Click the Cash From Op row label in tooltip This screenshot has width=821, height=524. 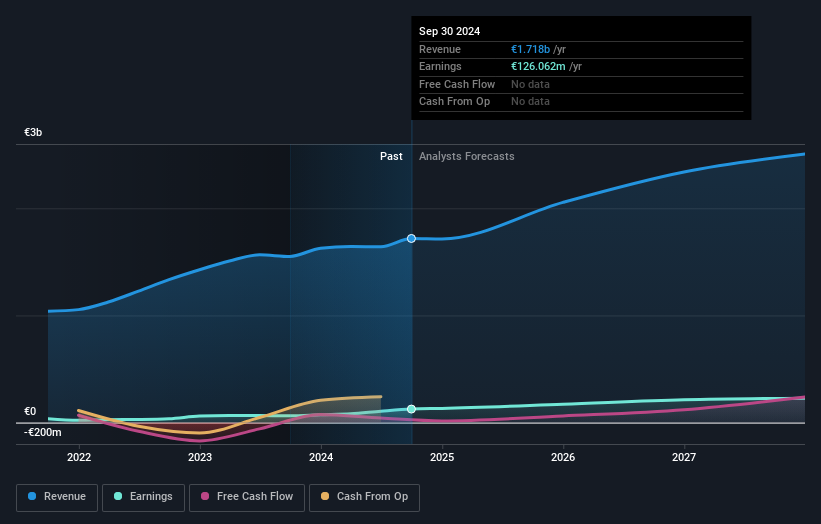tap(454, 102)
